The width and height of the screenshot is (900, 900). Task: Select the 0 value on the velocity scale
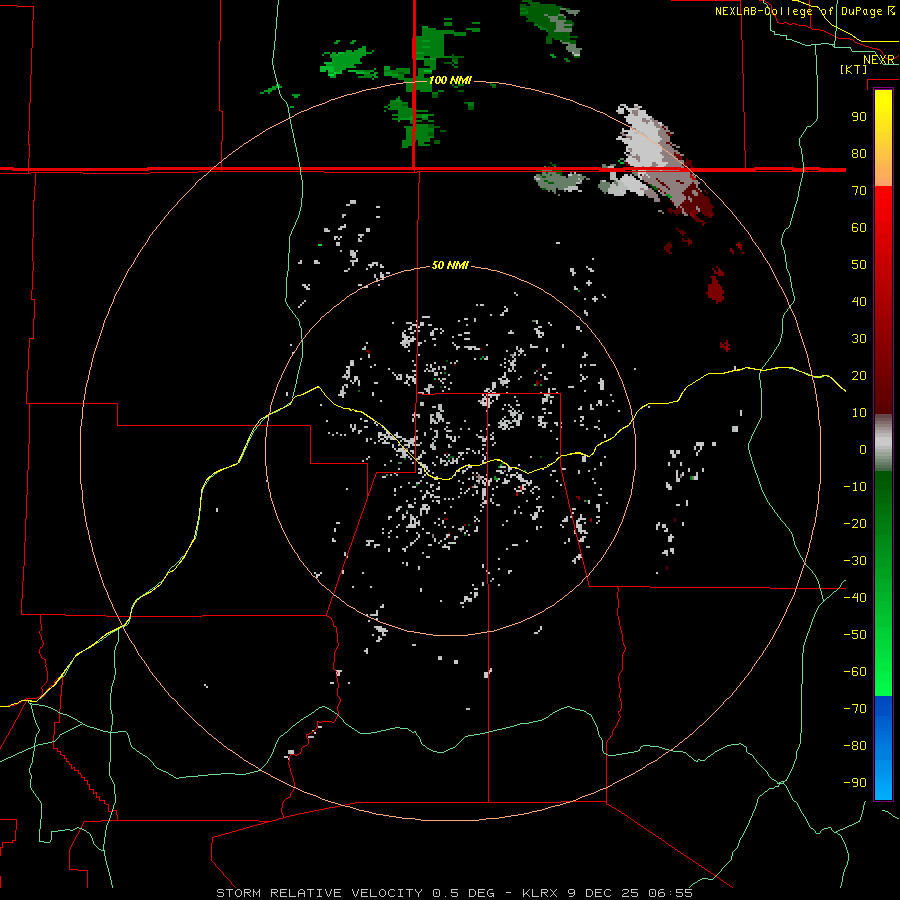863,449
